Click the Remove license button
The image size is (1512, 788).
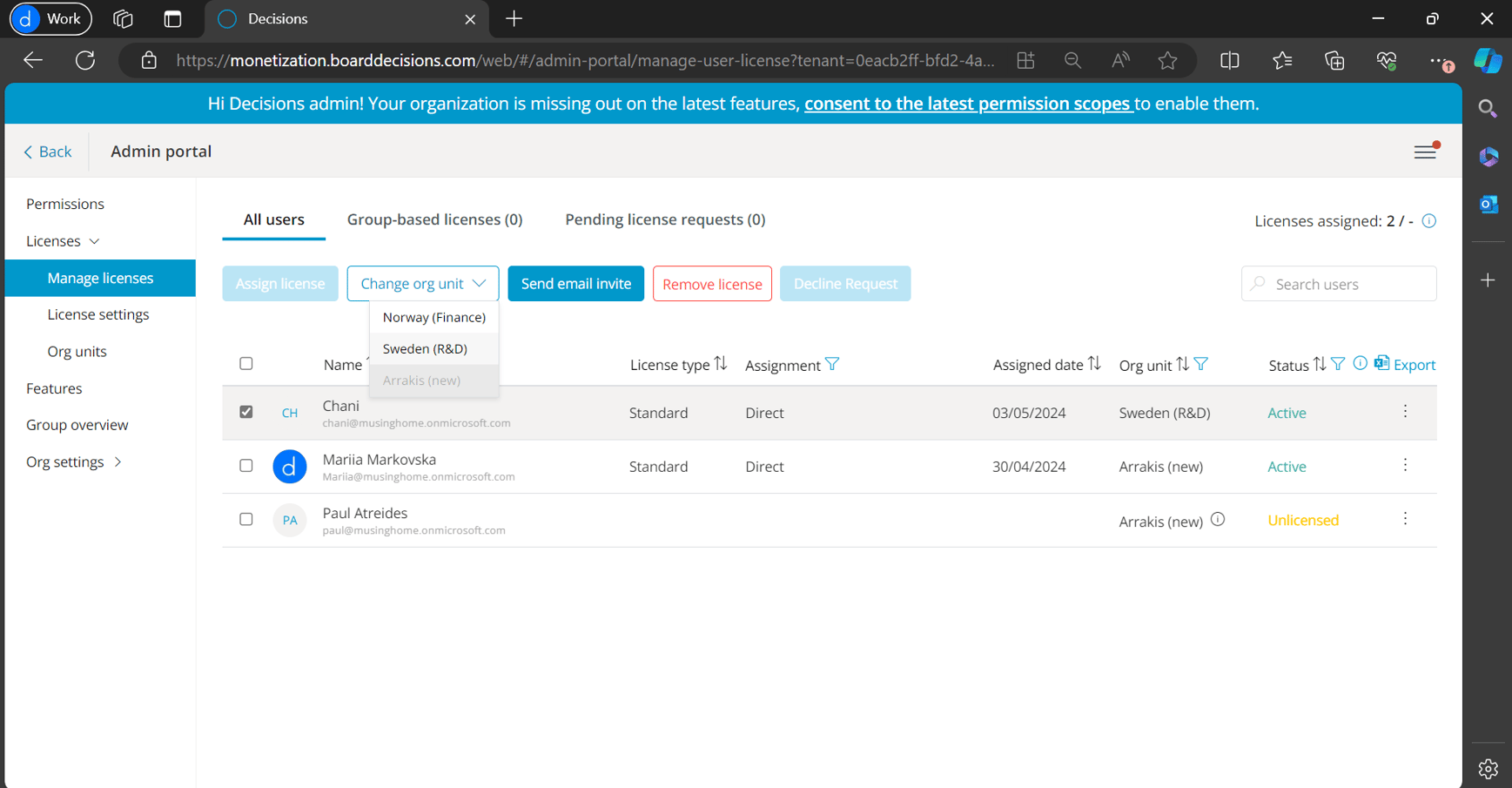712,284
